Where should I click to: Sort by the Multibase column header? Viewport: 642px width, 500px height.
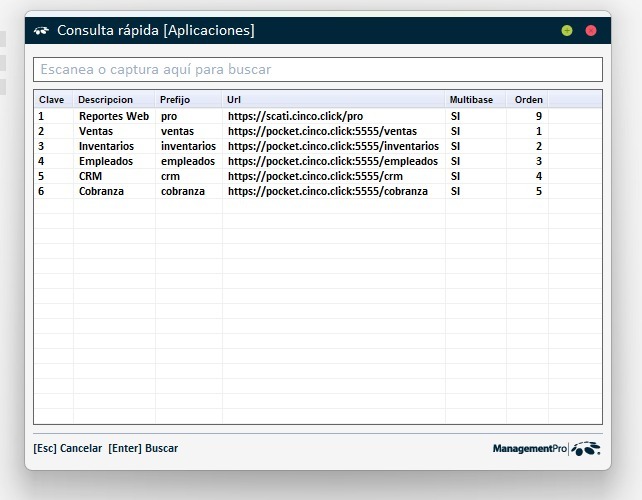tap(471, 100)
